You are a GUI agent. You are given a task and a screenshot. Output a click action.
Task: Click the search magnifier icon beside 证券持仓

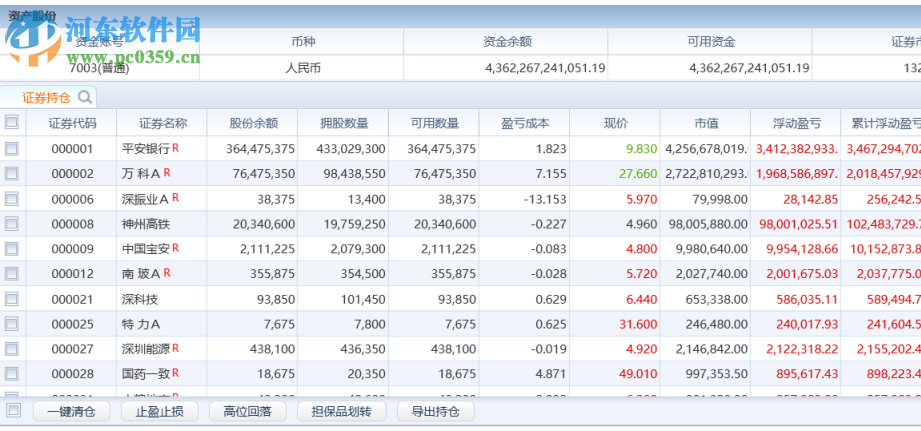point(85,97)
